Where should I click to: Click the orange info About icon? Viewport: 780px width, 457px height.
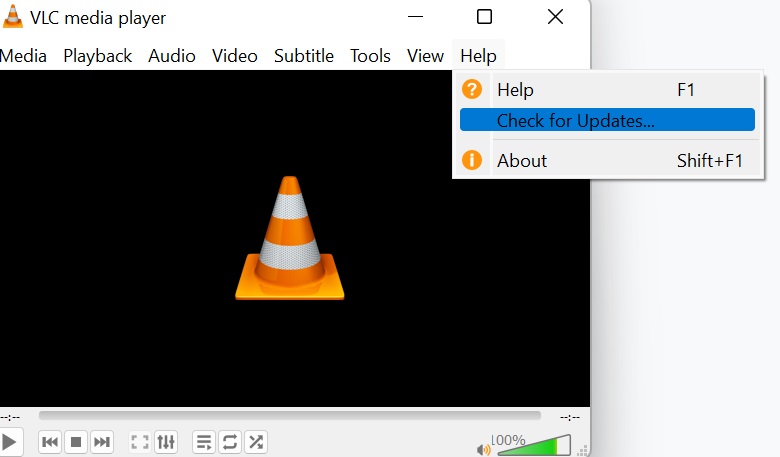(x=472, y=160)
